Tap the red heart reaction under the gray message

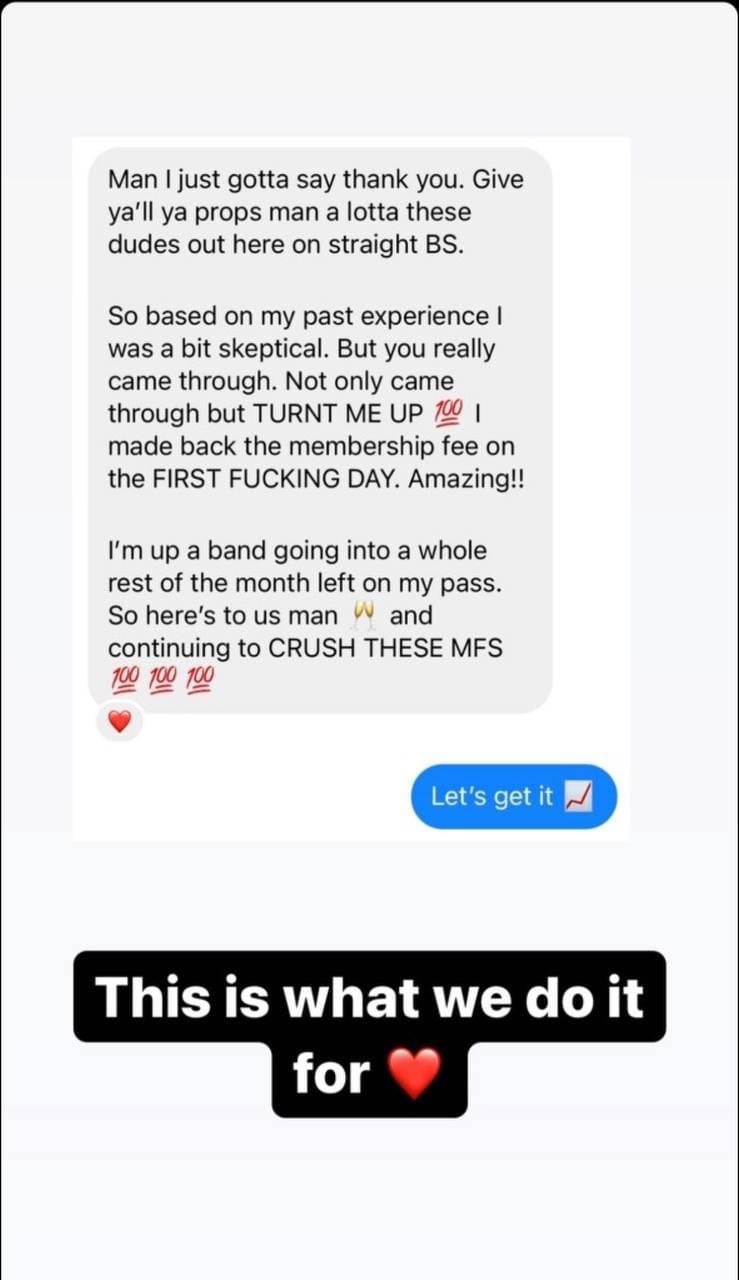120,721
